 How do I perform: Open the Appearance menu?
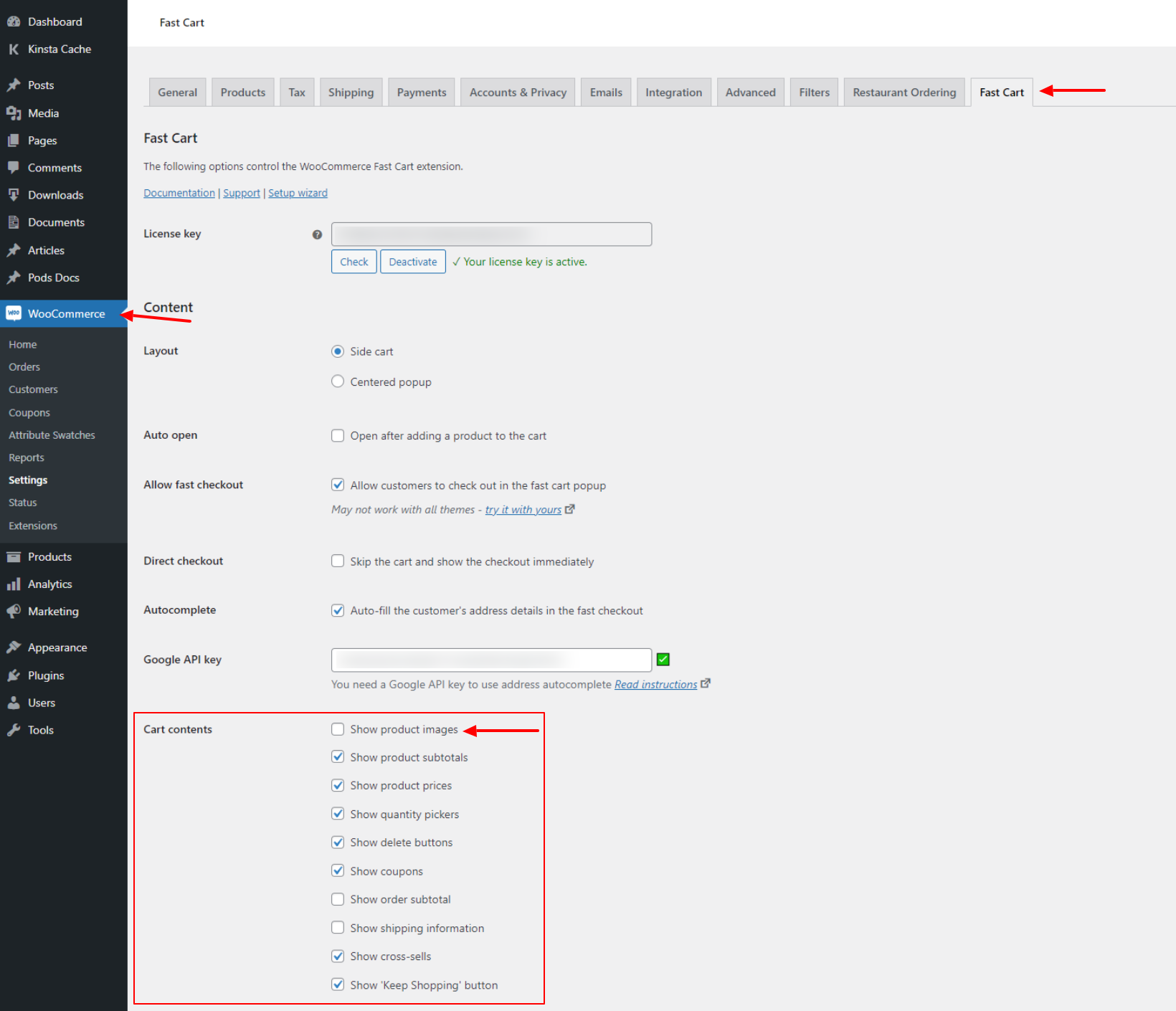pos(56,647)
